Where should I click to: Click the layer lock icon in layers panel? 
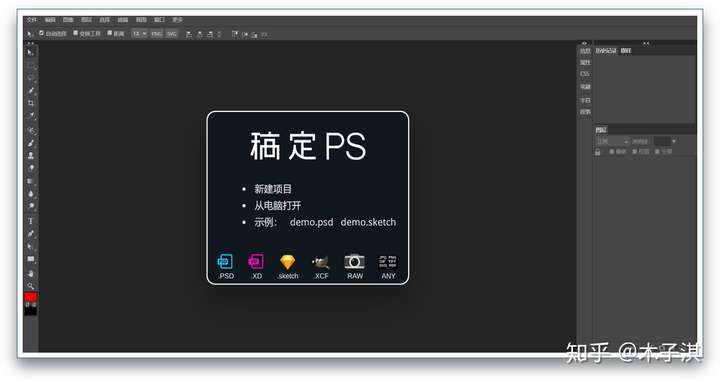598,152
